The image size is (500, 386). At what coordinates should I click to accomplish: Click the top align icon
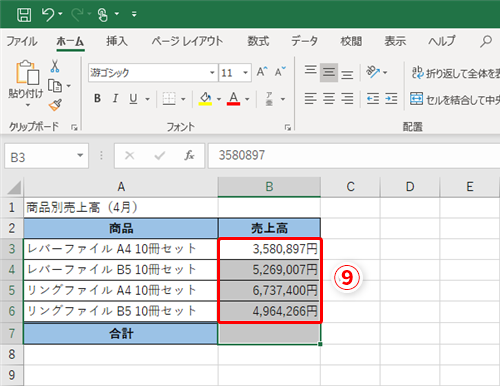click(311, 71)
